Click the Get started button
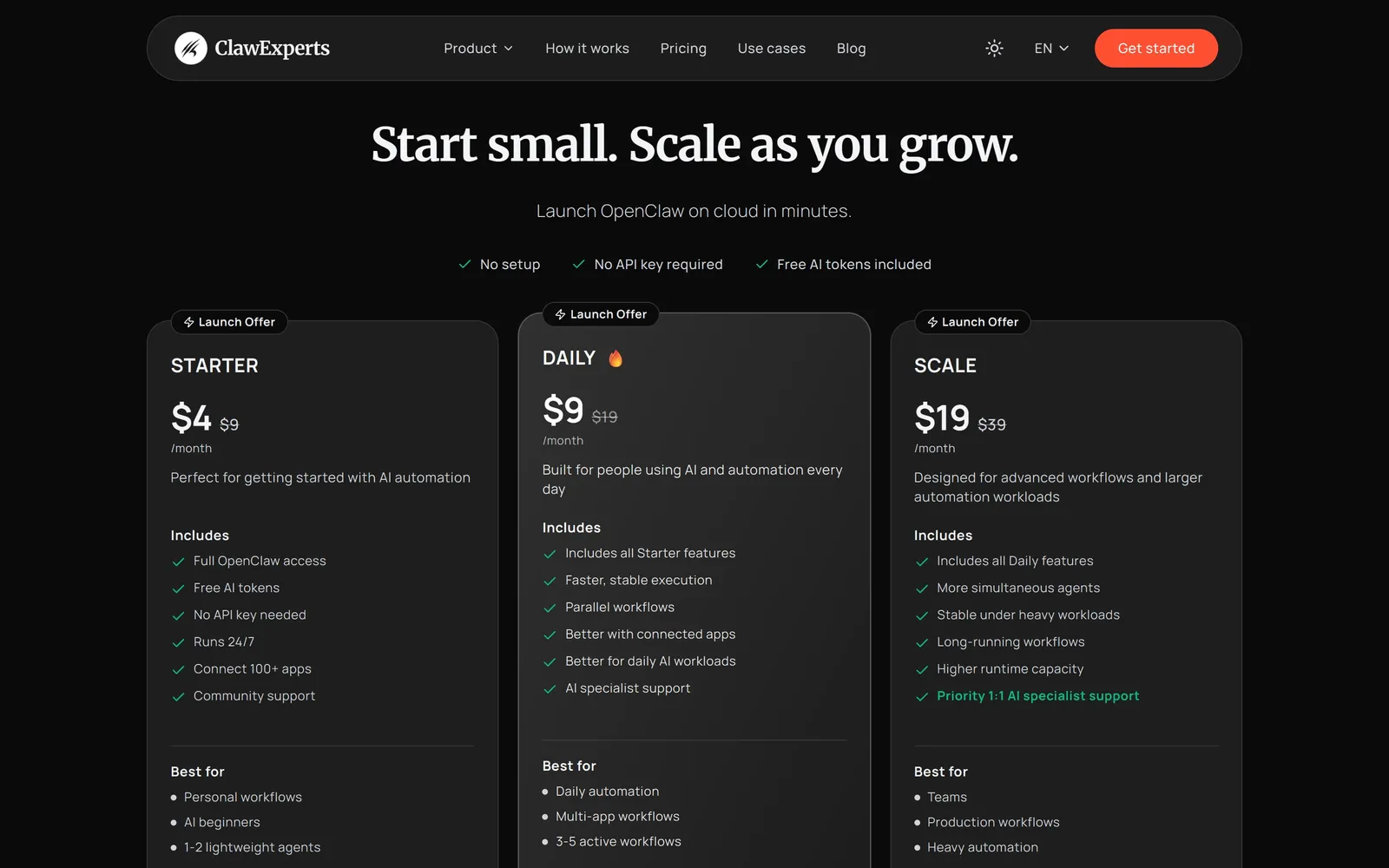1389x868 pixels. (1155, 49)
